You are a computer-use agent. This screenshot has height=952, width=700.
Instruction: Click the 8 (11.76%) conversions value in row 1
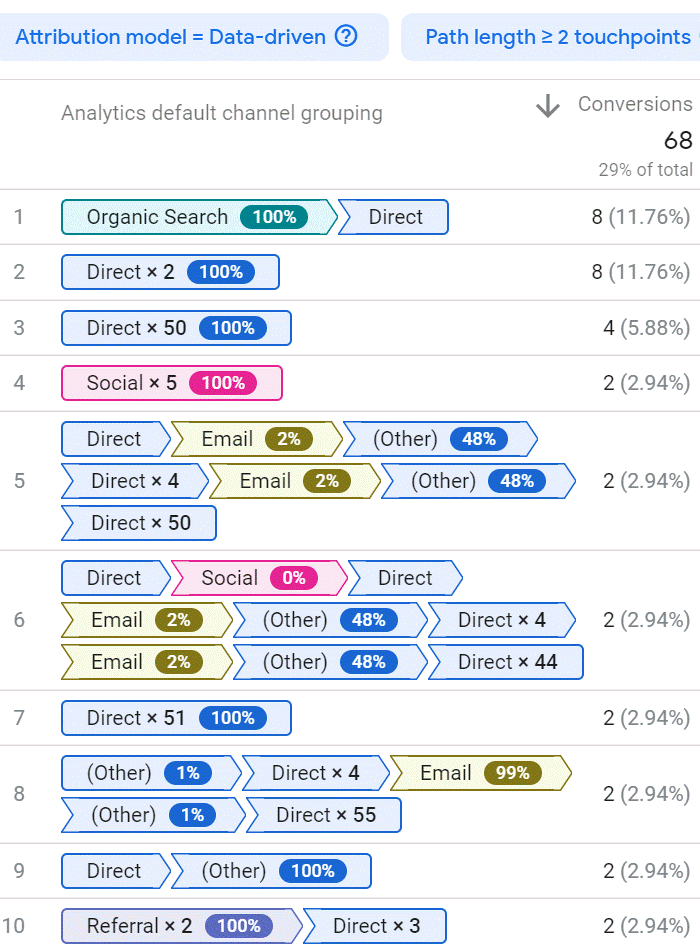[640, 217]
